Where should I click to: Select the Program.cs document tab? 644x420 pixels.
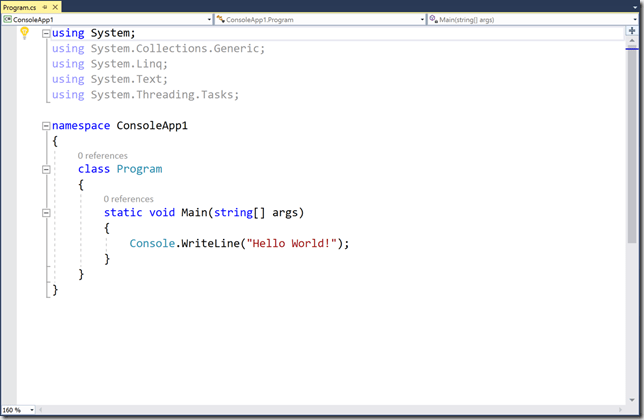click(20, 6)
